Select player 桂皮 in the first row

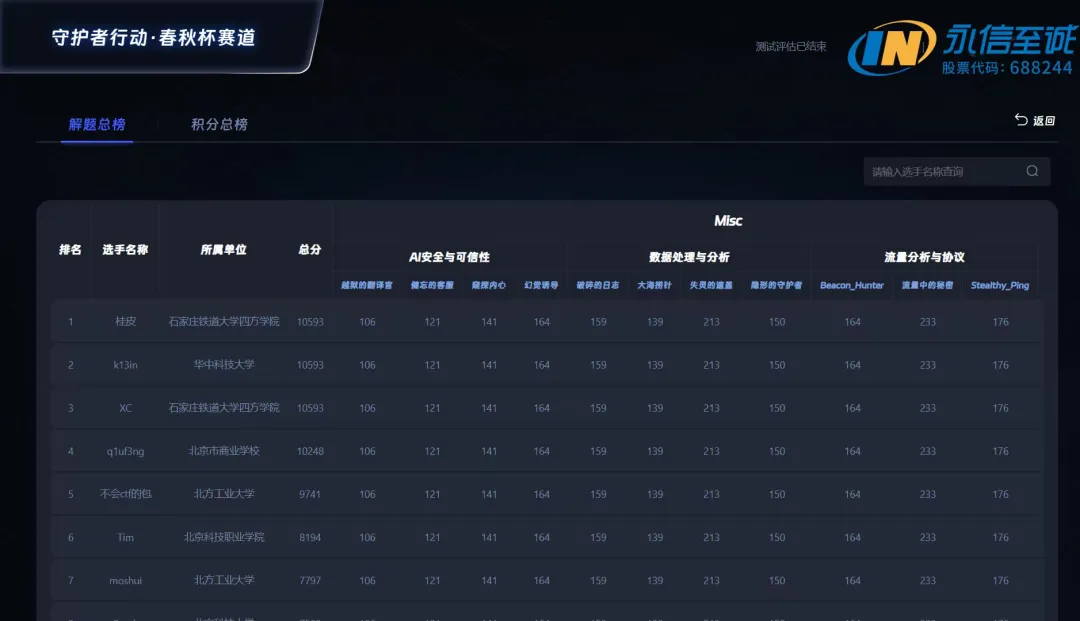point(125,322)
